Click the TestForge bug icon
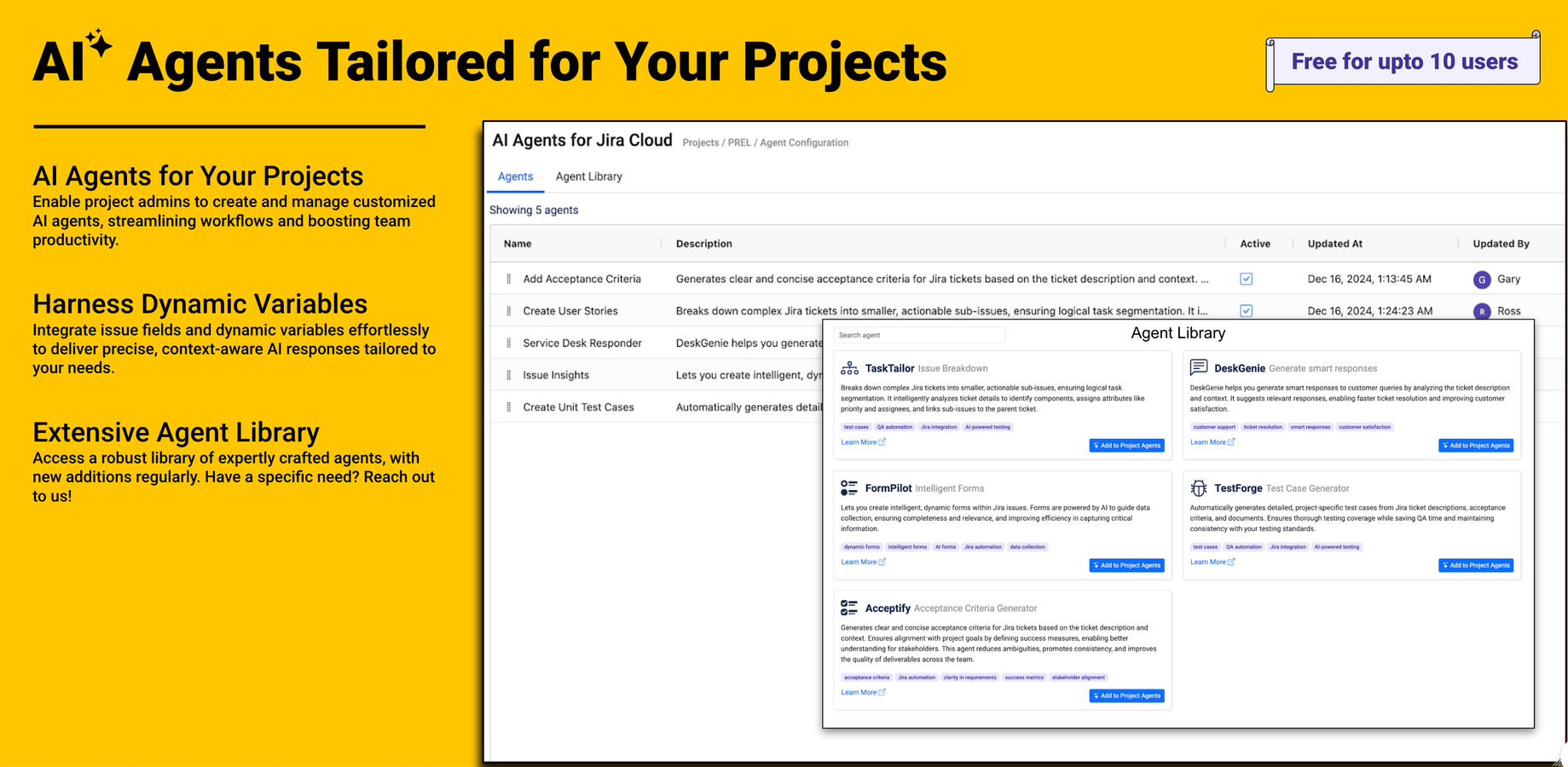Viewport: 1568px width, 767px height. coord(1199,487)
